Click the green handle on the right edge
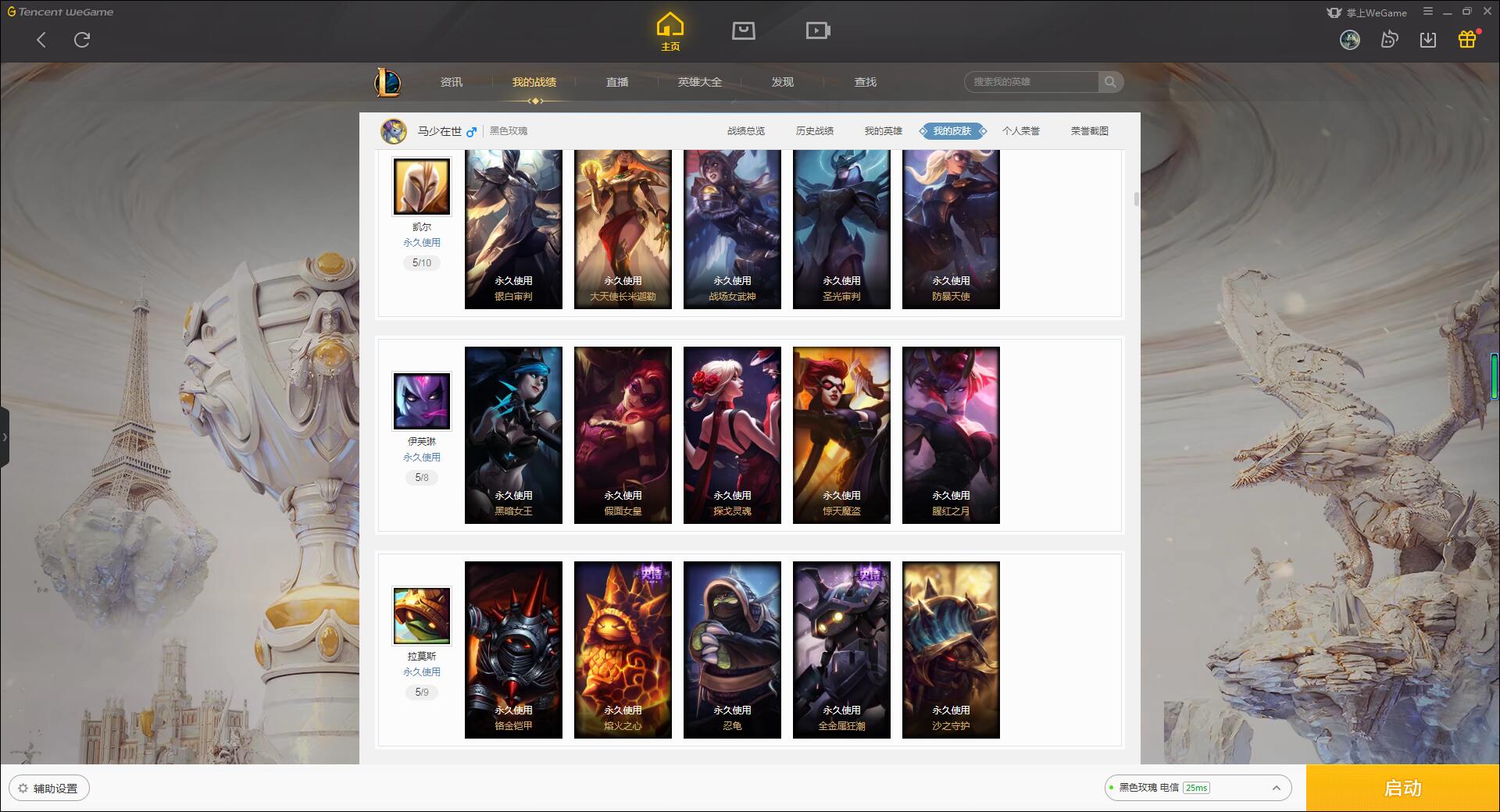Image resolution: width=1500 pixels, height=812 pixels. (1495, 377)
